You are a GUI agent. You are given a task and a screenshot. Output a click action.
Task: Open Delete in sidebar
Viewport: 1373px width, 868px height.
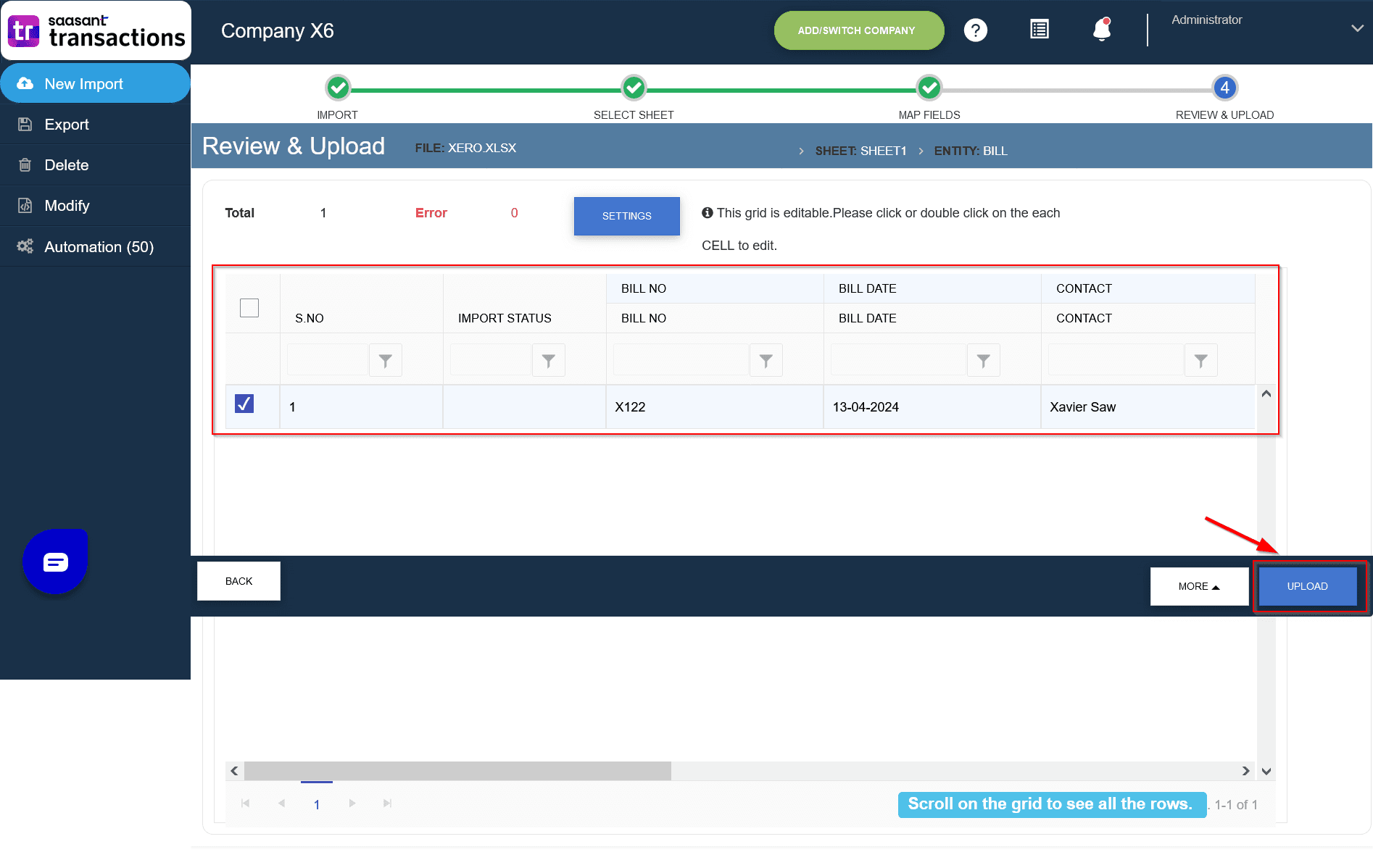tap(95, 164)
